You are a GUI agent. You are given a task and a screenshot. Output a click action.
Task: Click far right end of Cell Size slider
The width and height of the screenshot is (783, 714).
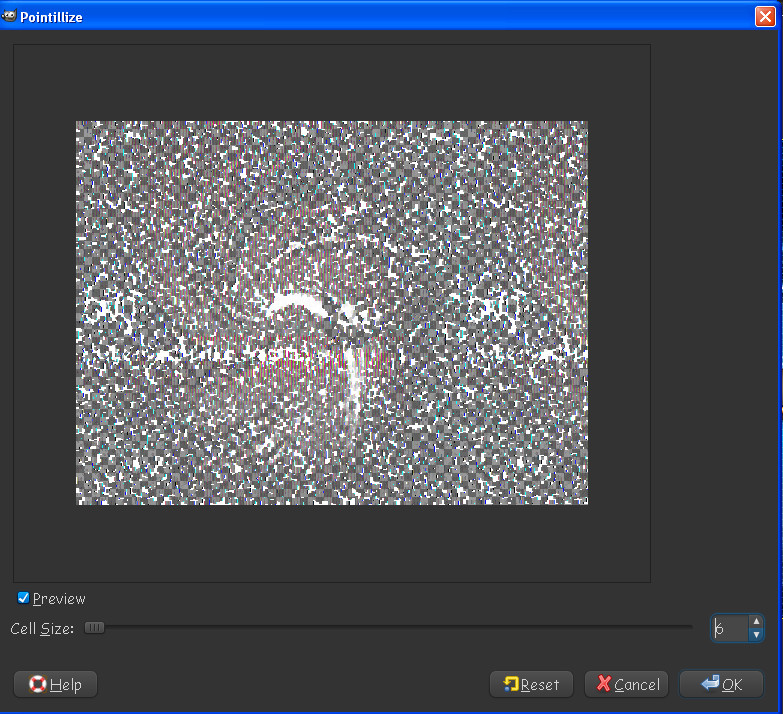688,628
